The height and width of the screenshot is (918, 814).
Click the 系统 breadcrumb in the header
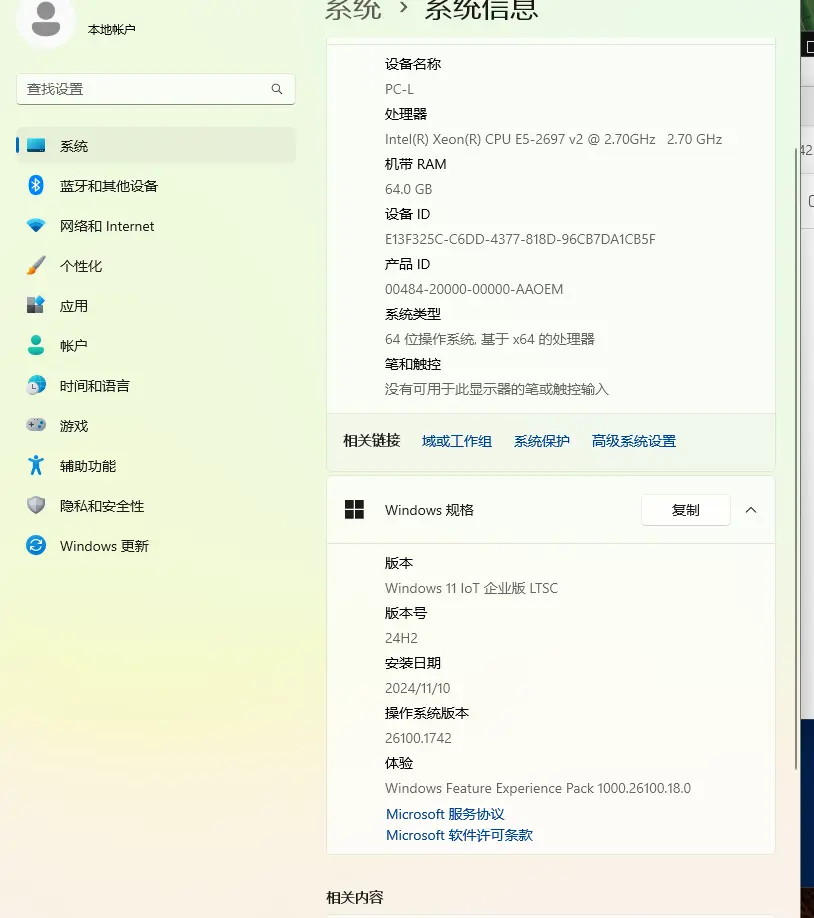coord(353,10)
